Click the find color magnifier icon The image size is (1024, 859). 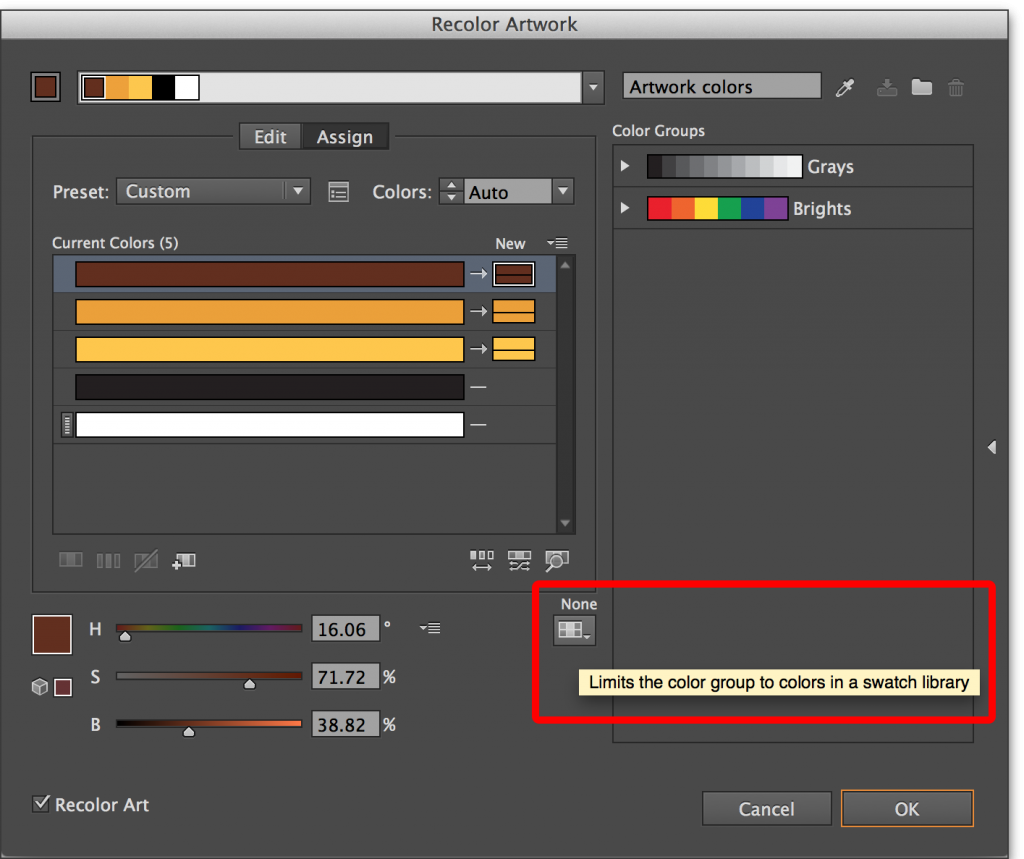coord(556,561)
